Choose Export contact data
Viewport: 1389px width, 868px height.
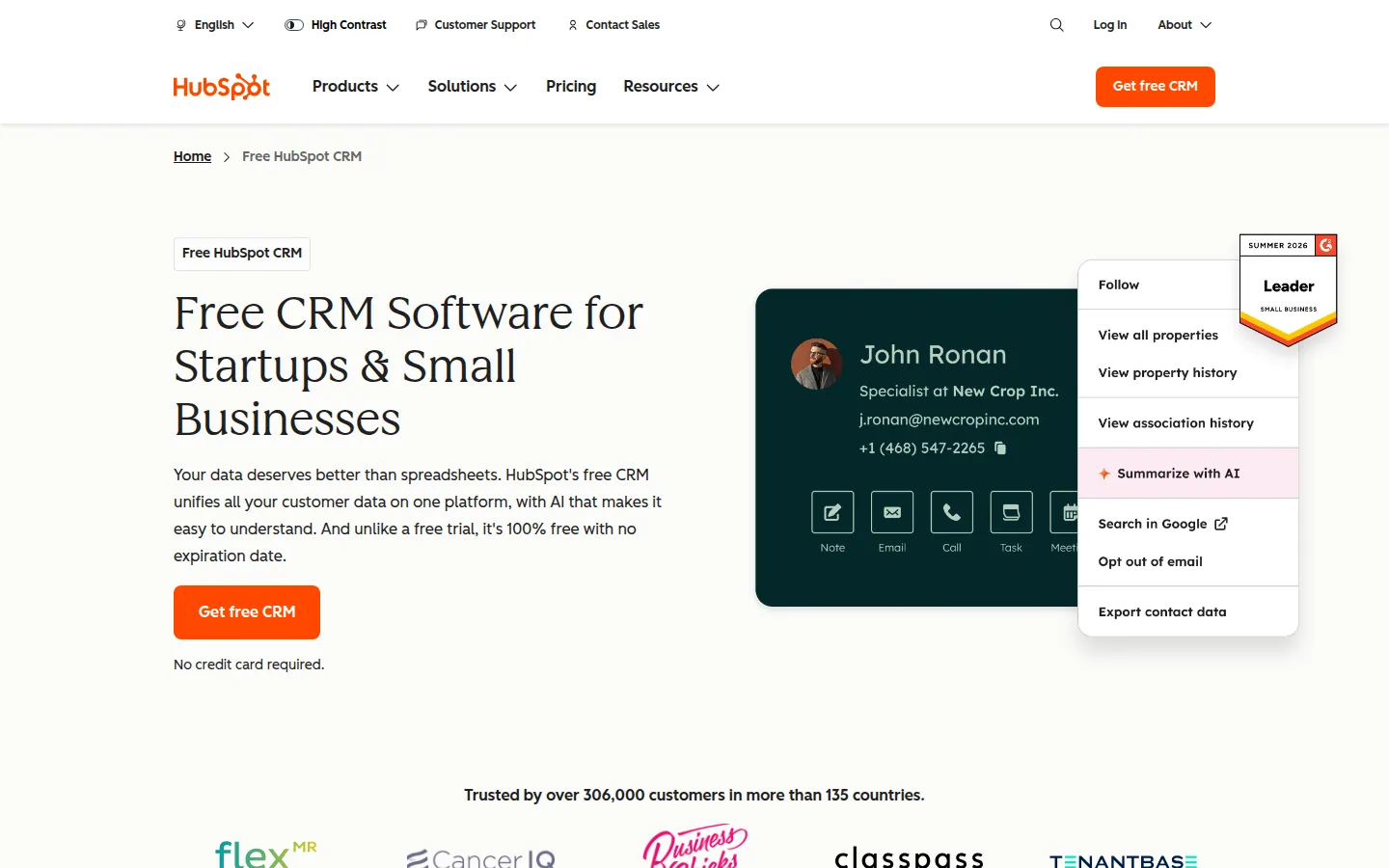[x=1162, y=611]
